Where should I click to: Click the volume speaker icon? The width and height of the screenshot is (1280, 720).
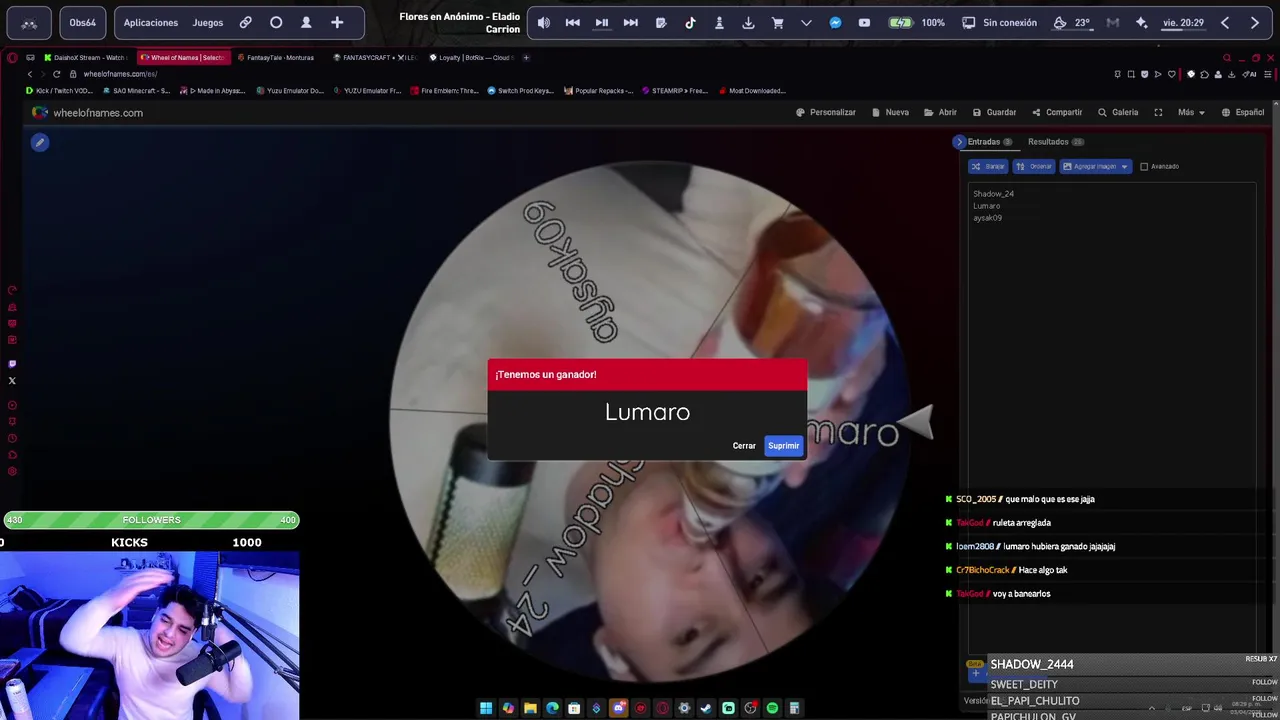(x=543, y=23)
